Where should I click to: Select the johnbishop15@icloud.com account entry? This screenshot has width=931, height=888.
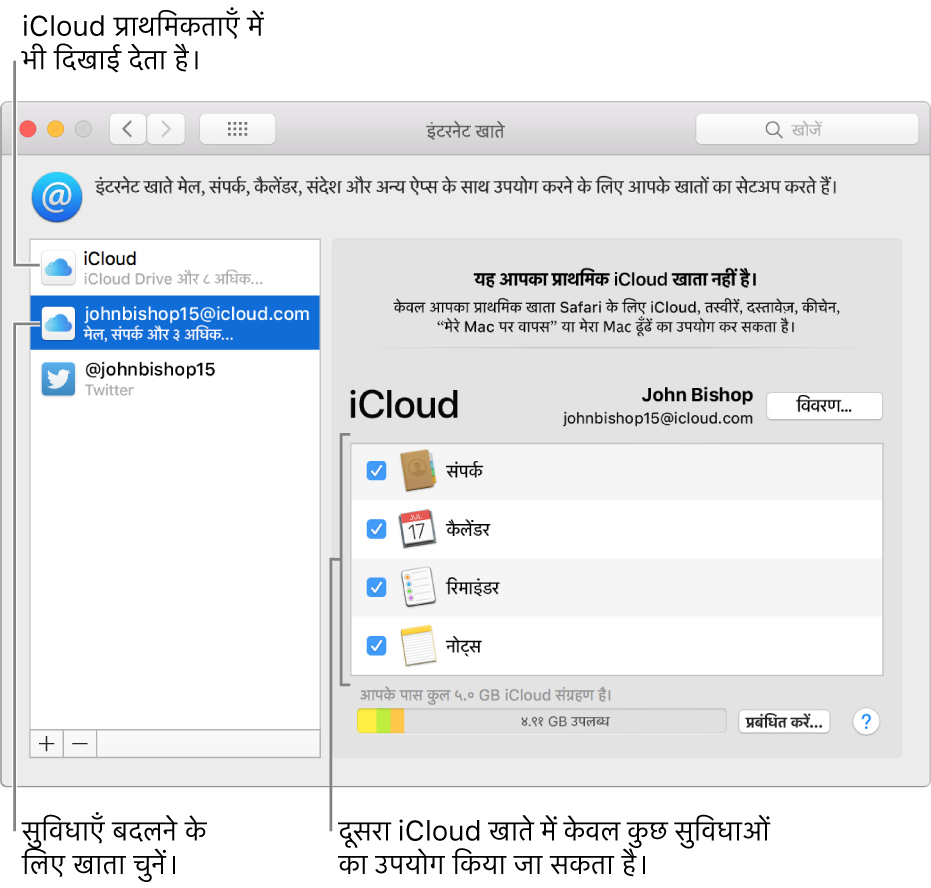click(175, 322)
